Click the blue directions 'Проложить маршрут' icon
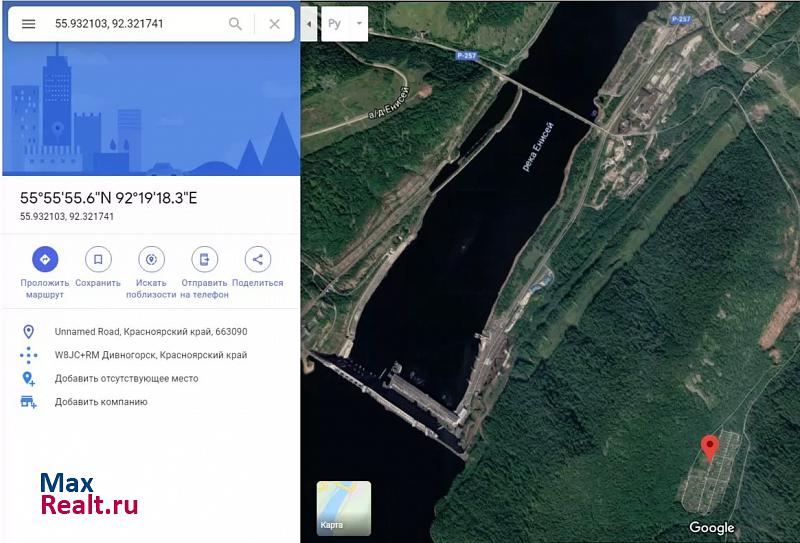The width and height of the screenshot is (800, 543). click(x=44, y=260)
